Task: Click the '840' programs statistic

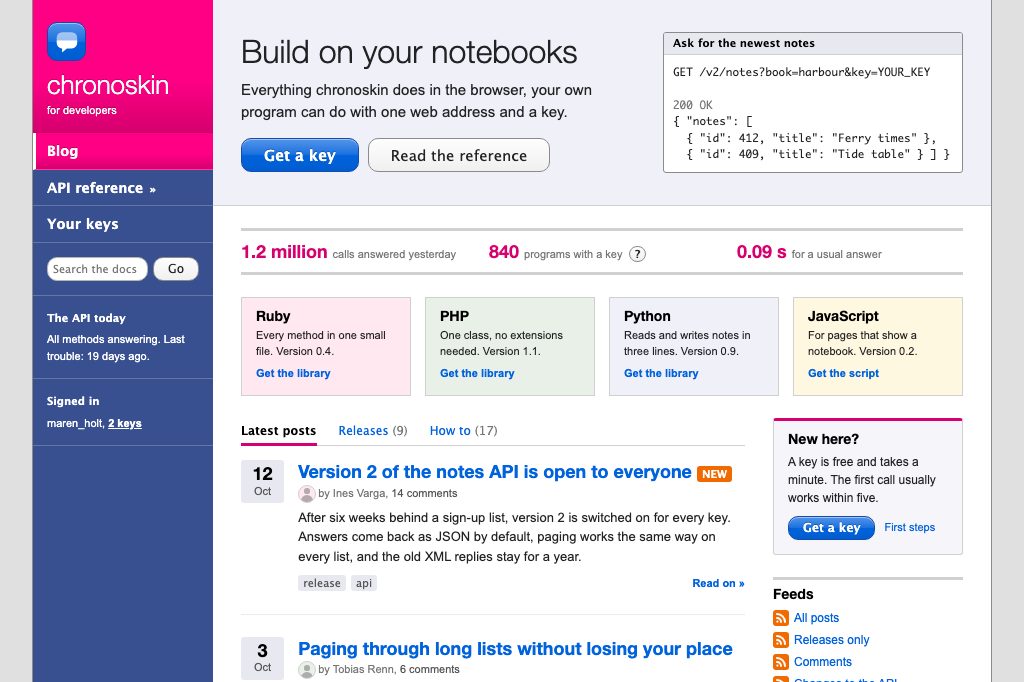Action: coord(504,252)
